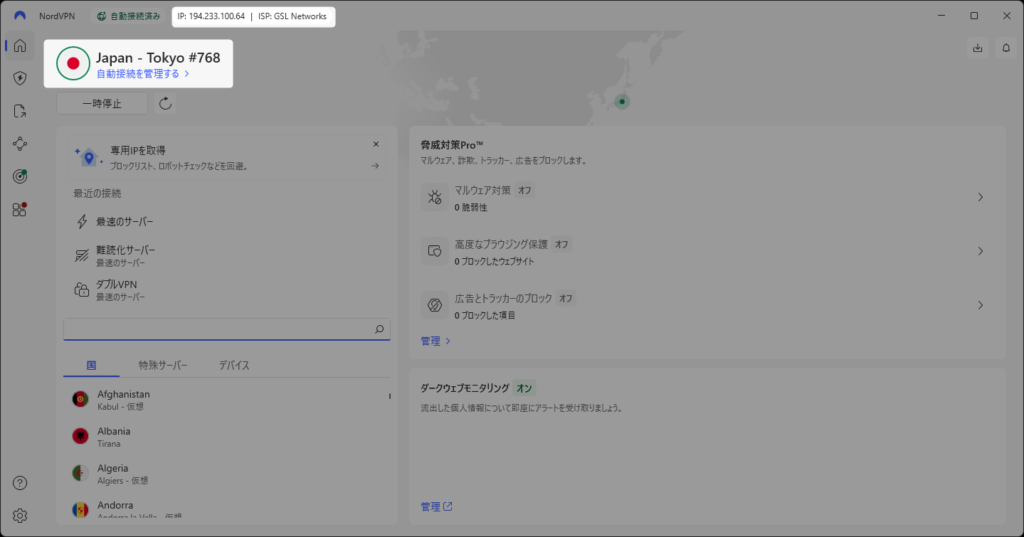1024x537 pixels.
Task: Click the notification bell icon
Action: 1005,47
